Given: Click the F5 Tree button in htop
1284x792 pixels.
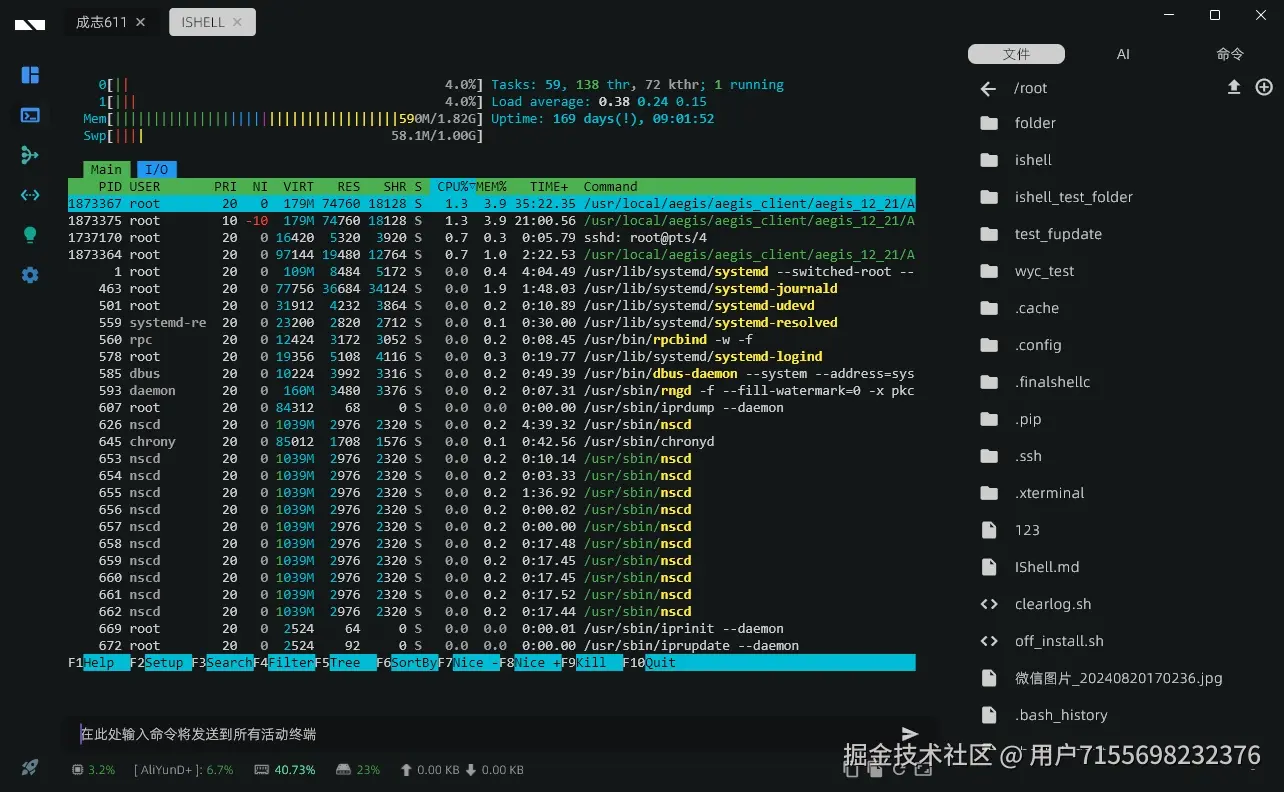Looking at the screenshot, I should [x=346, y=663].
